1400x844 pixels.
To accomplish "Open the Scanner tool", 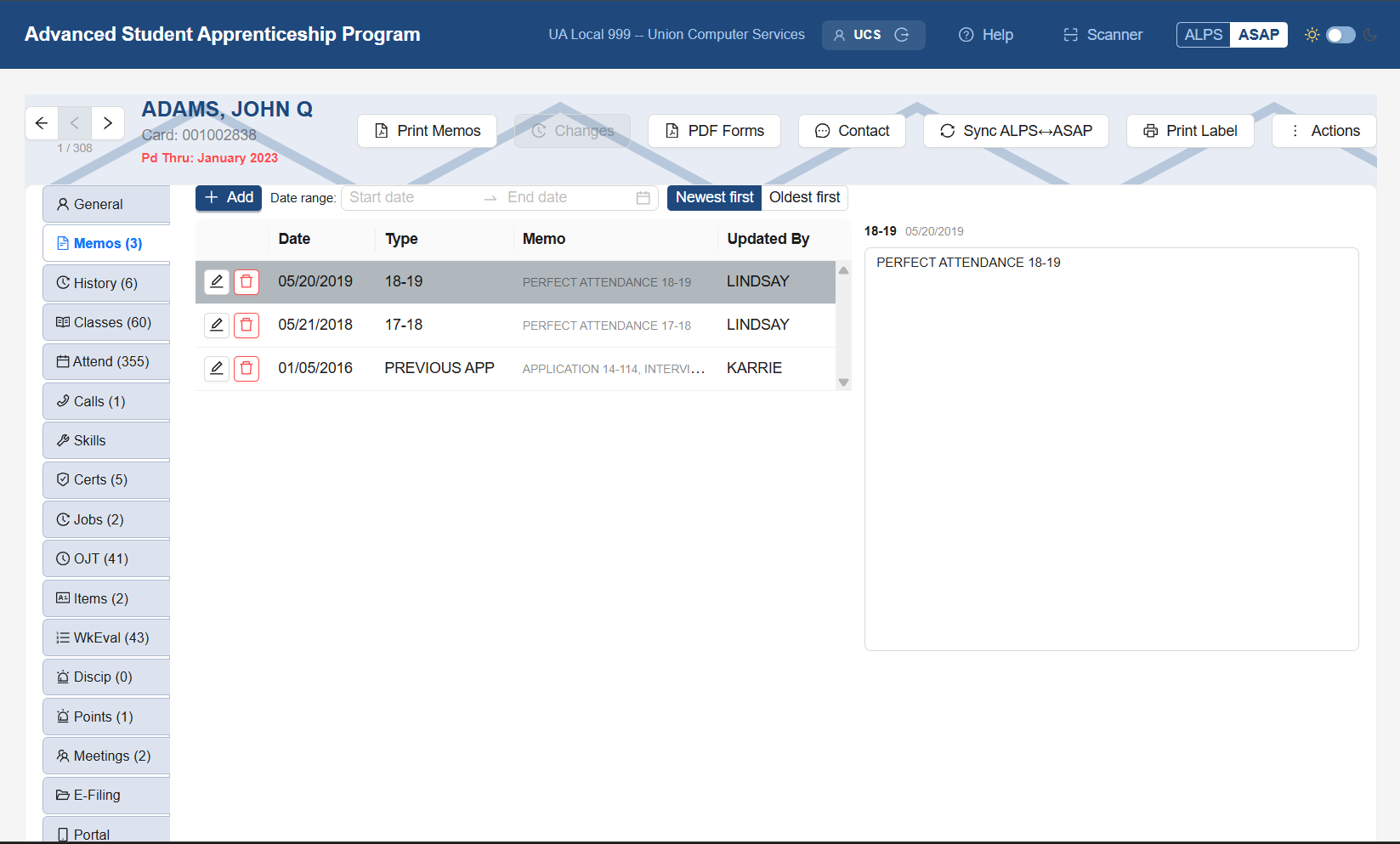I will coord(1102,35).
